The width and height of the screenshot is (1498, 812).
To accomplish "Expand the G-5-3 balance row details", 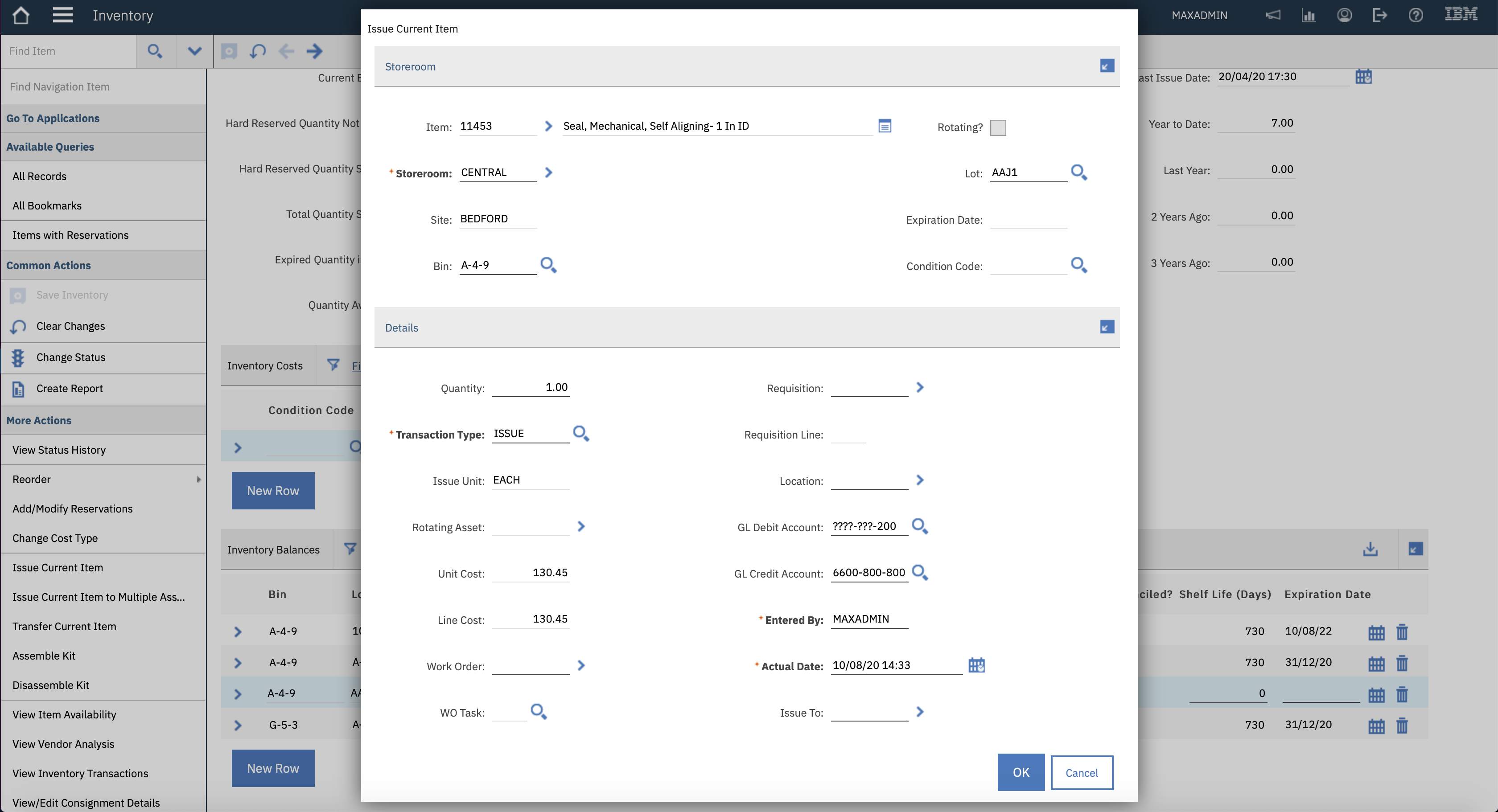I will pyautogui.click(x=237, y=726).
